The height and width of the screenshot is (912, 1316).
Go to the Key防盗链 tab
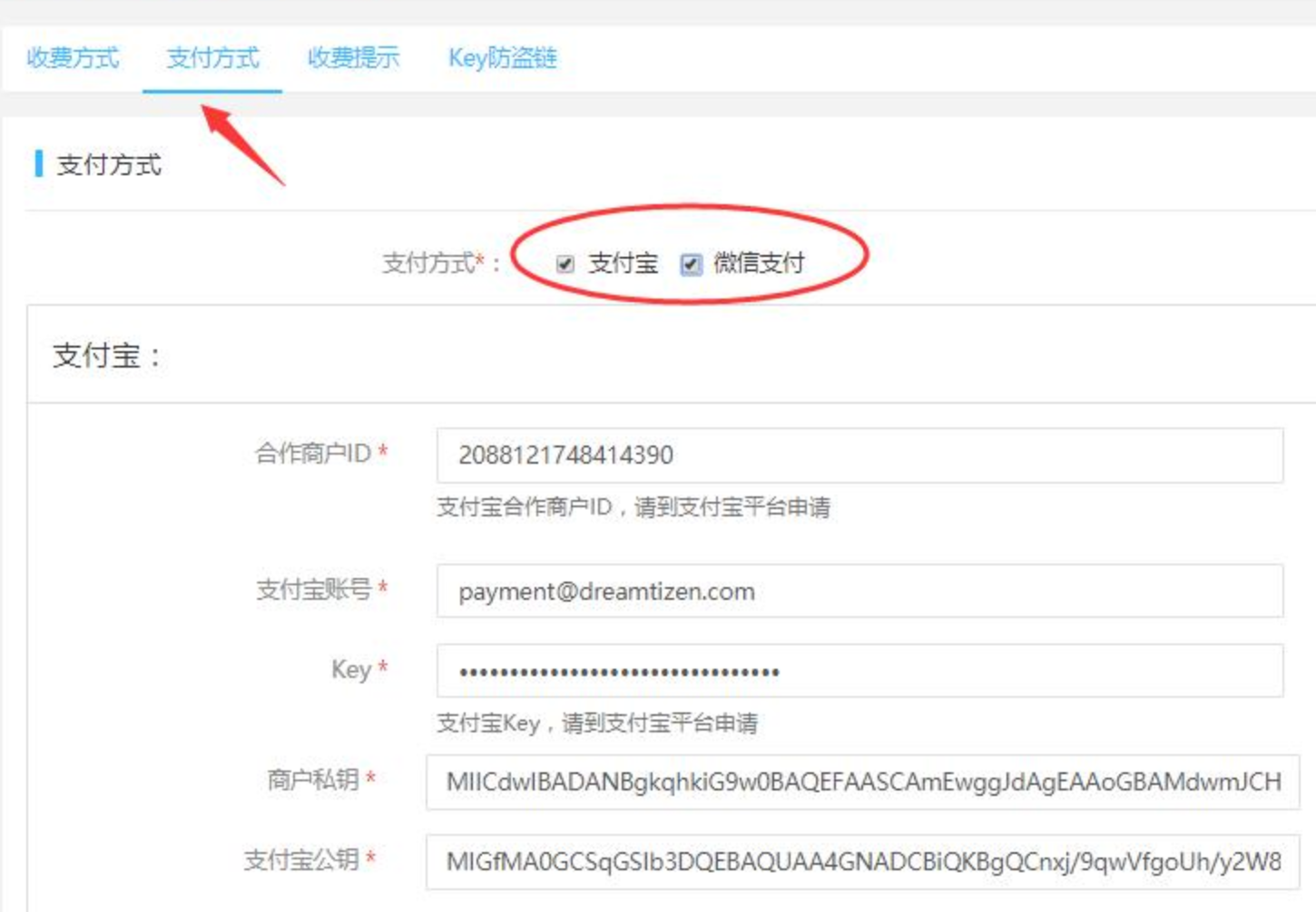click(502, 58)
